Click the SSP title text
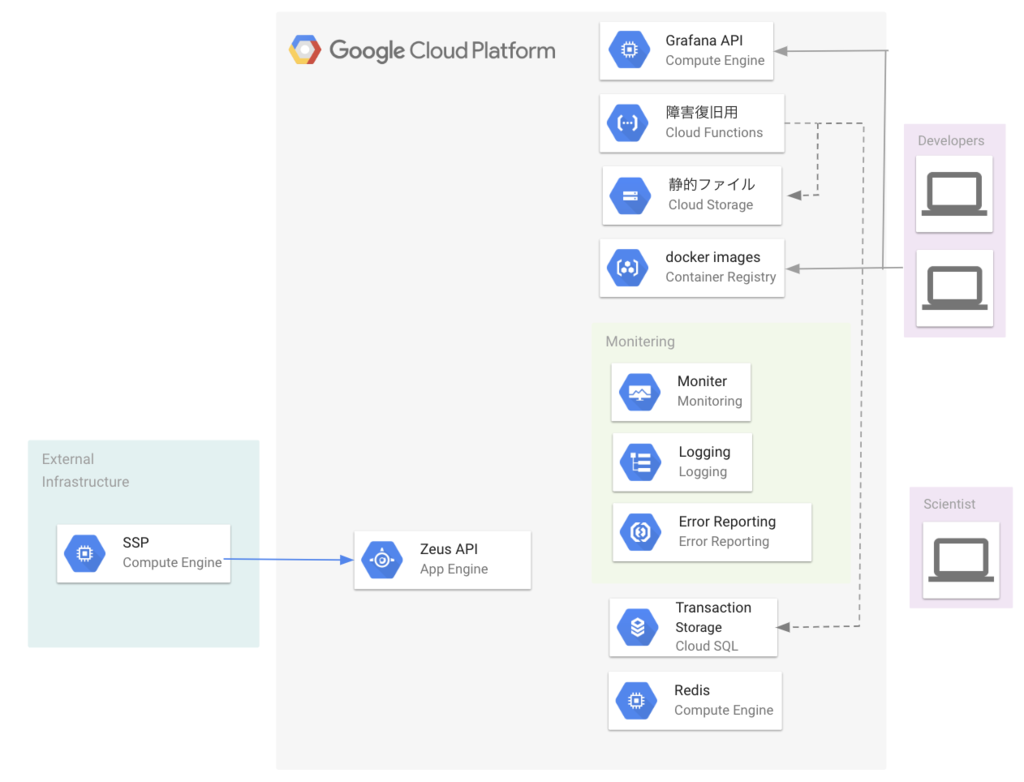1024x782 pixels. 136,543
